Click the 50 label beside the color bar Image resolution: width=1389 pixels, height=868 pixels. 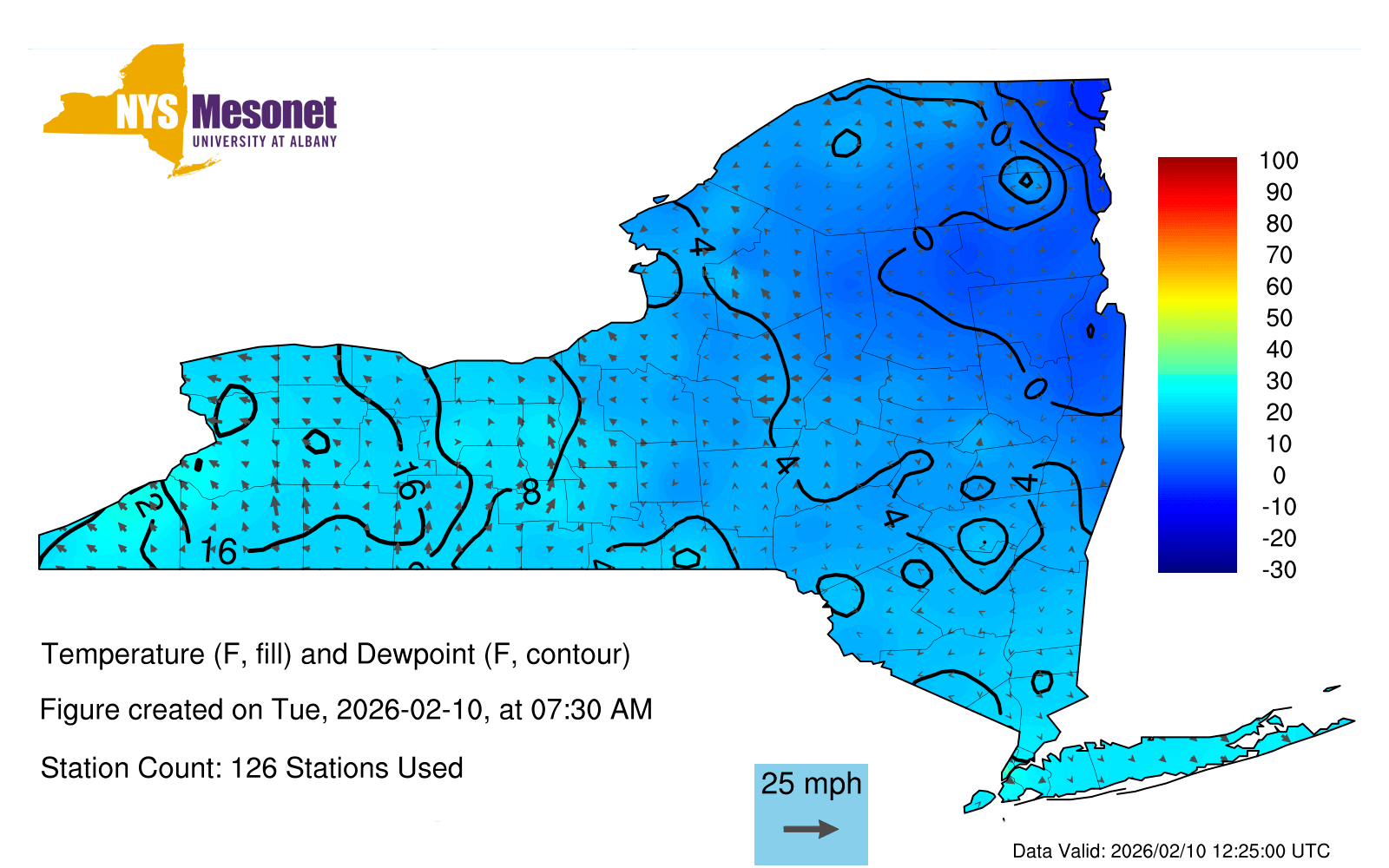click(1278, 318)
